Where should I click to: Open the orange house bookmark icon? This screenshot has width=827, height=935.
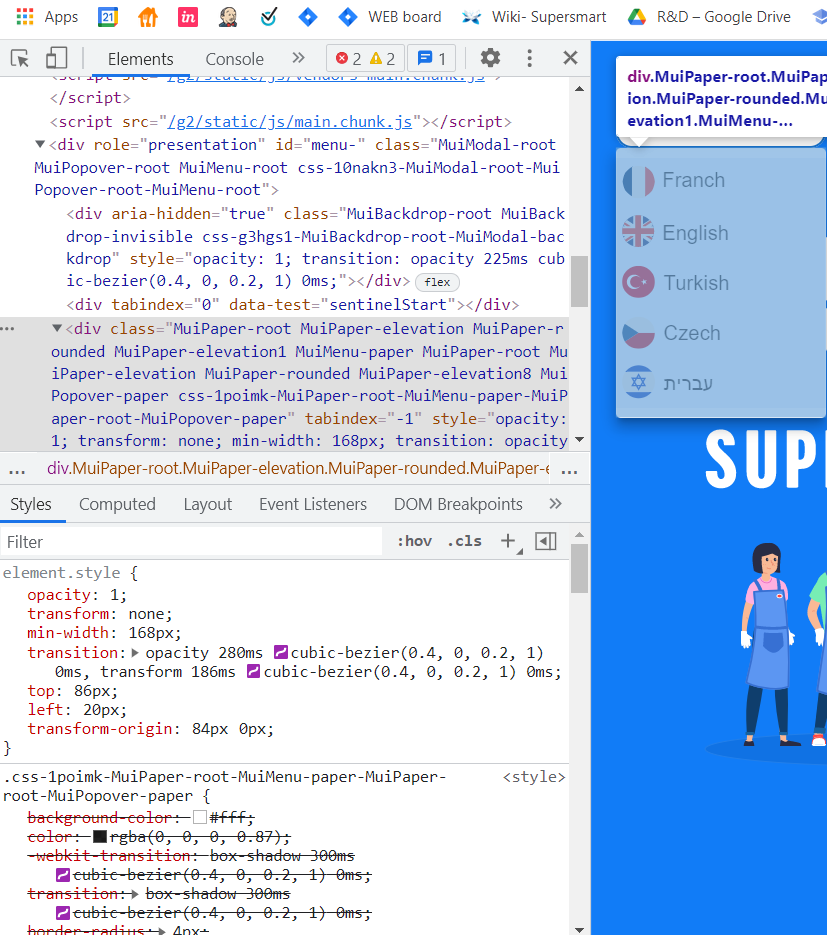point(148,17)
